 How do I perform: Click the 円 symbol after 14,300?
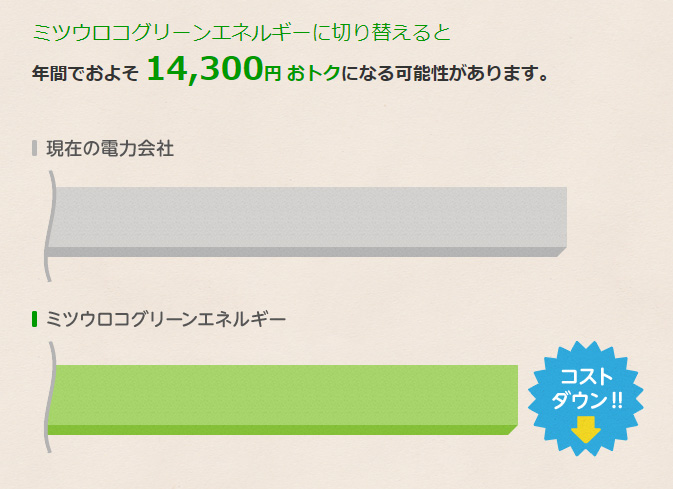[x=273, y=74]
